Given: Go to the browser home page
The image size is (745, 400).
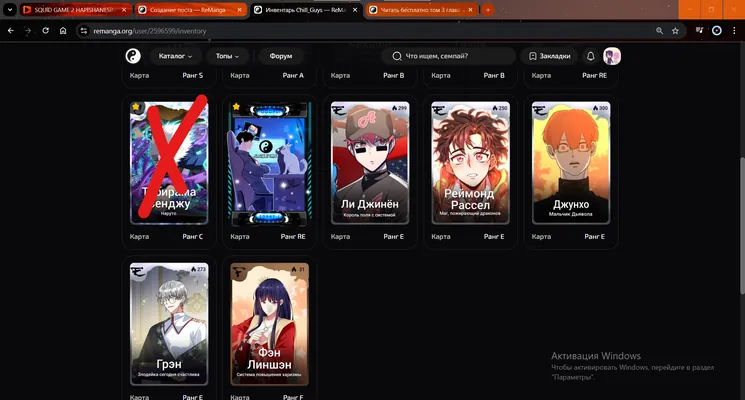Looking at the screenshot, I should click(x=63, y=31).
